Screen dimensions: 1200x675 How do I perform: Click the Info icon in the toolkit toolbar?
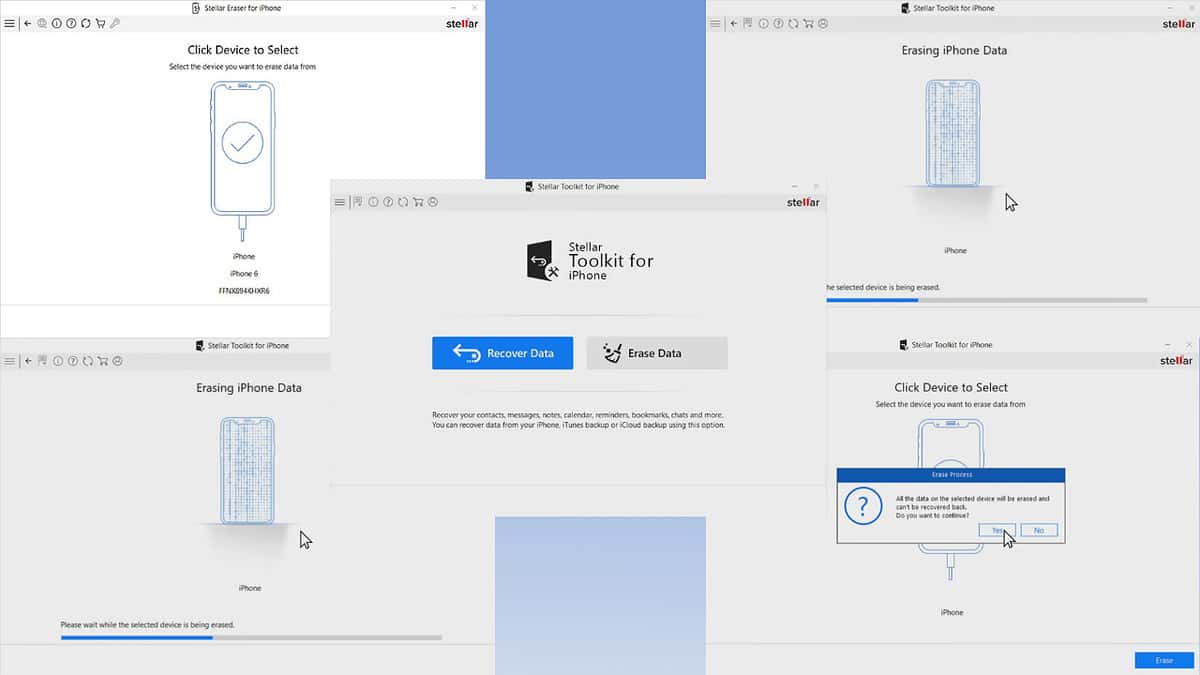372,202
